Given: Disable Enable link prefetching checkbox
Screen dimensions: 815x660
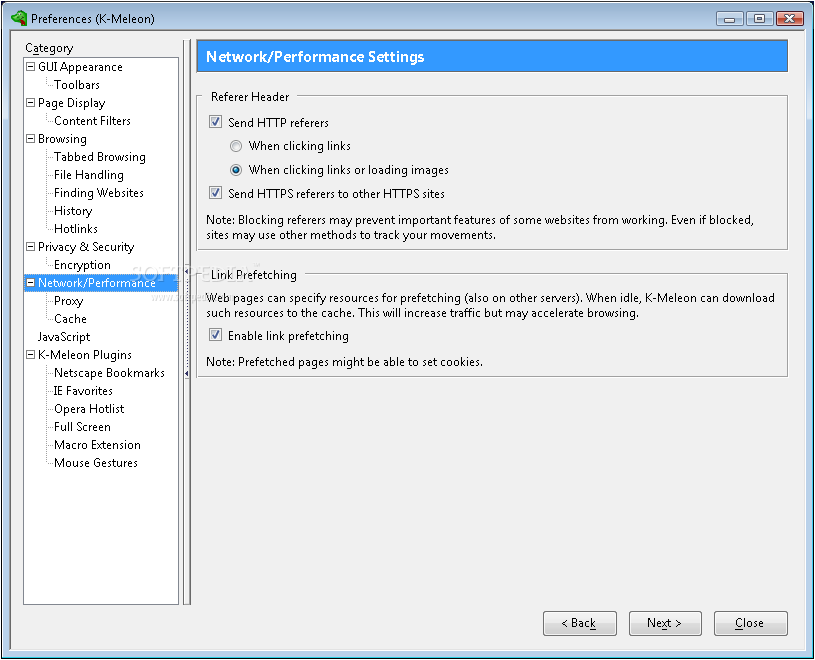Looking at the screenshot, I should pos(215,335).
